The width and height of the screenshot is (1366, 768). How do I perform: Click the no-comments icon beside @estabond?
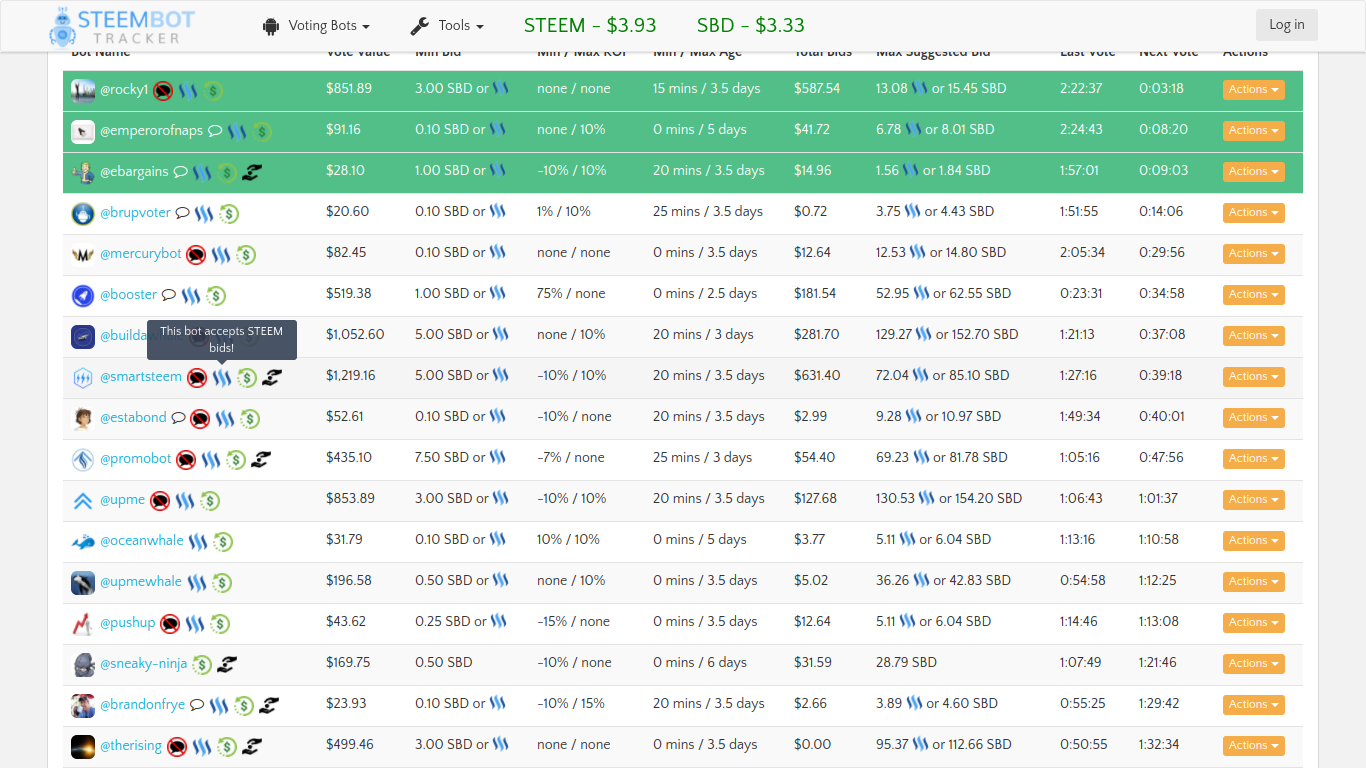(x=200, y=419)
